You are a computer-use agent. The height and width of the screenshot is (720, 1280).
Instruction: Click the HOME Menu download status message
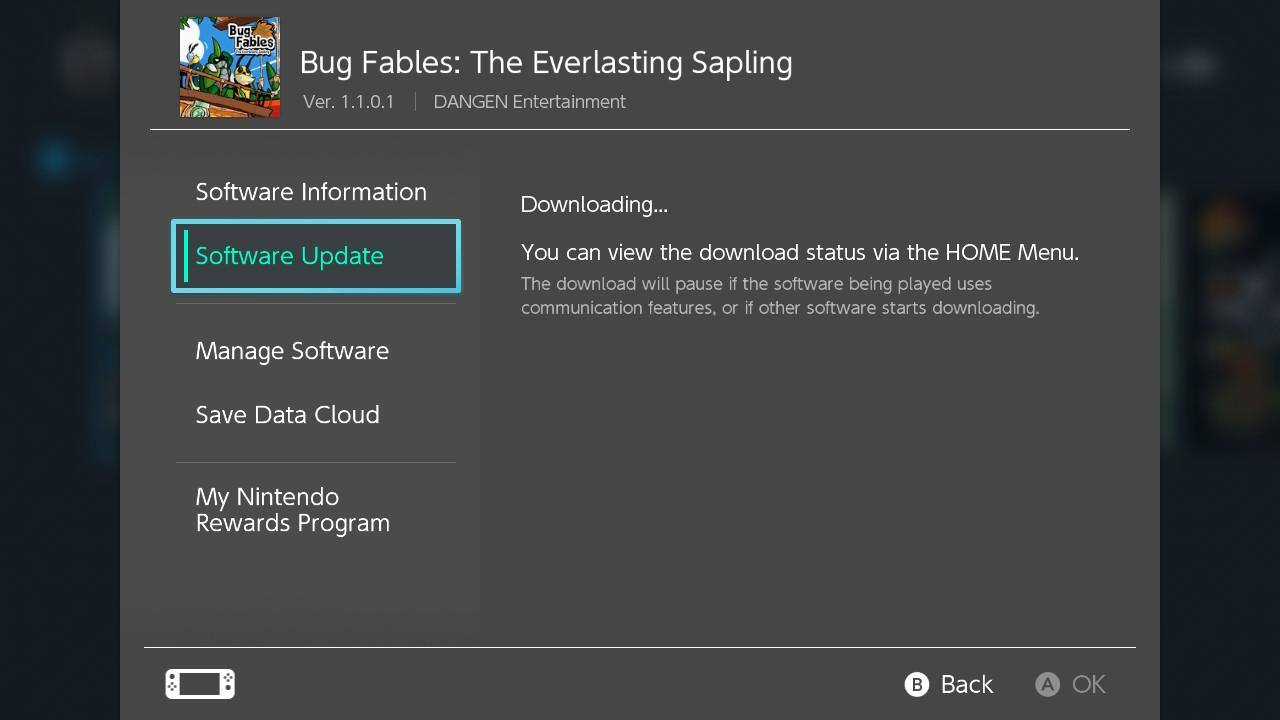tap(799, 252)
